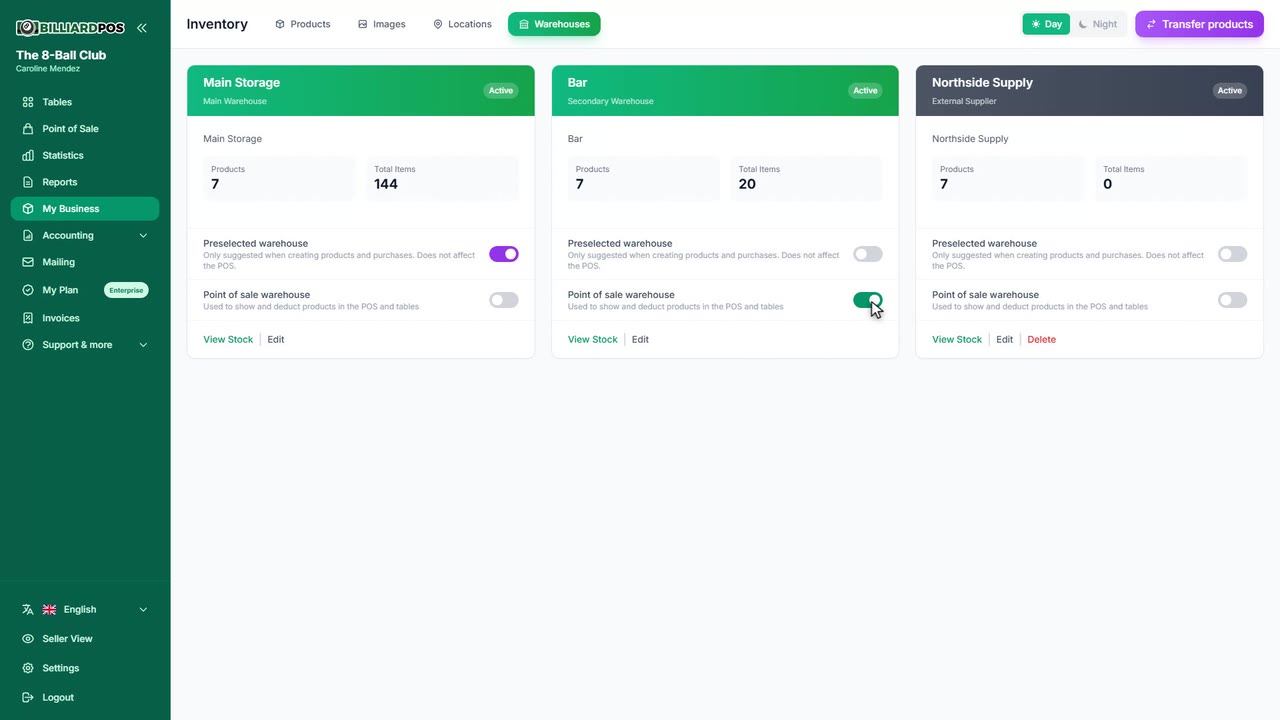Open Tables from the sidebar icon

(x=28, y=102)
